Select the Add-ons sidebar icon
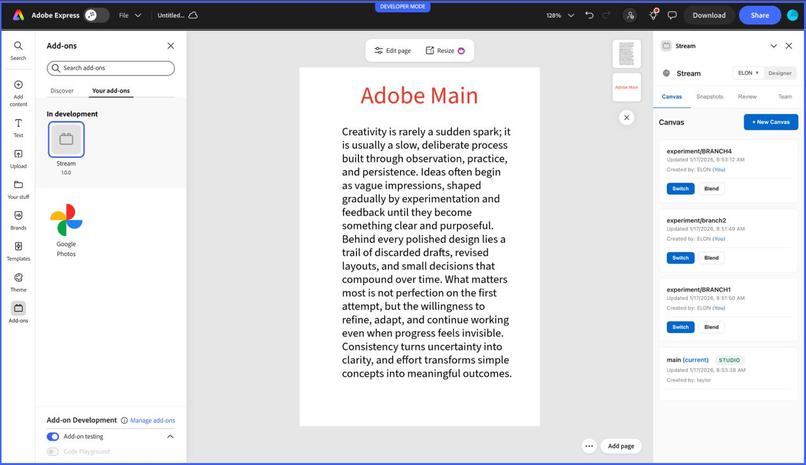Screen dimensions: 806x465 pos(18,312)
